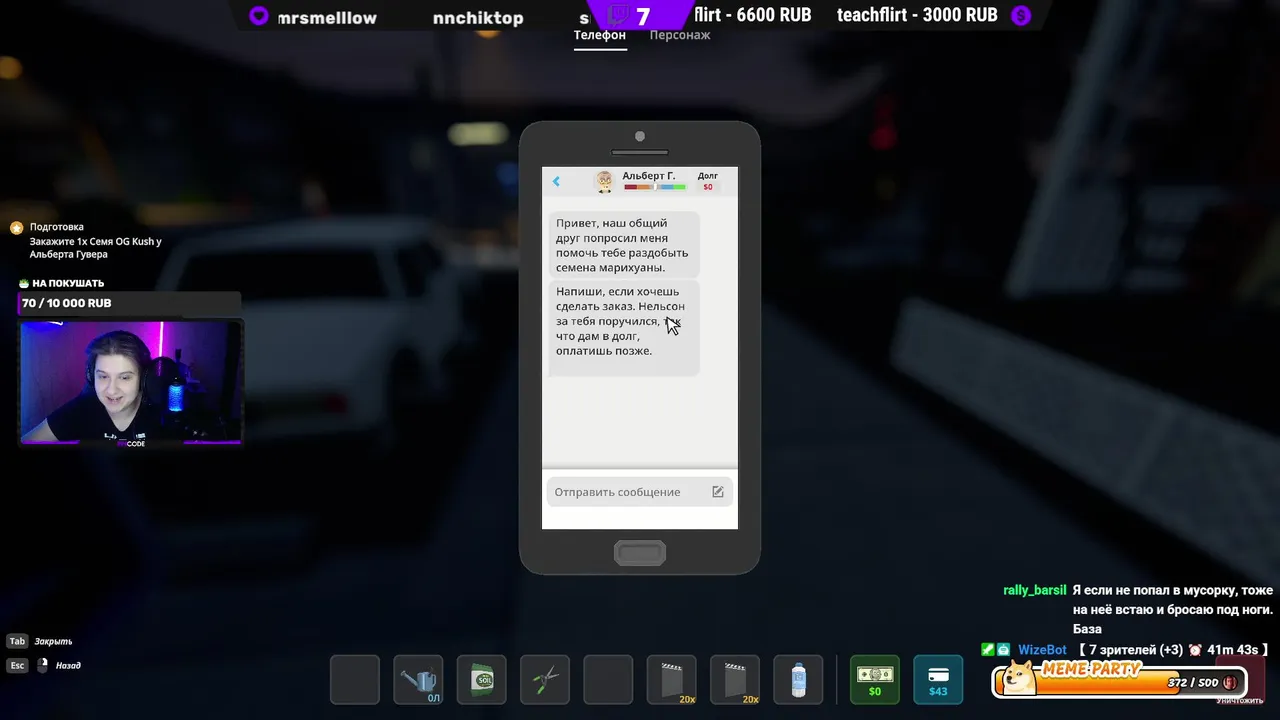The image size is (1280, 720).
Task: Click the bank card $43 slot
Action: (938, 680)
